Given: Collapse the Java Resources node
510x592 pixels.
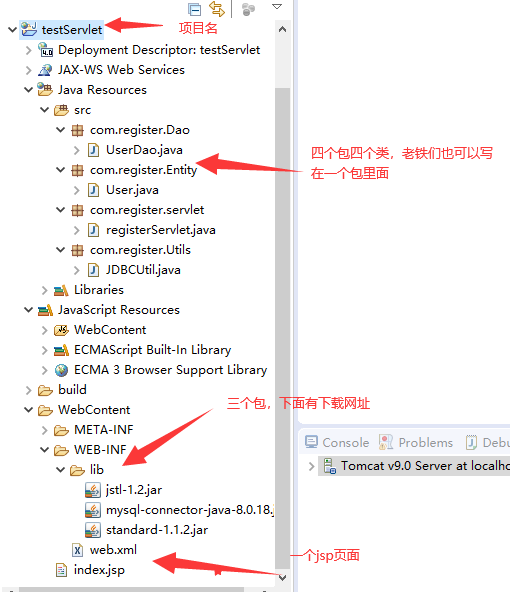Looking at the screenshot, I should [29, 89].
